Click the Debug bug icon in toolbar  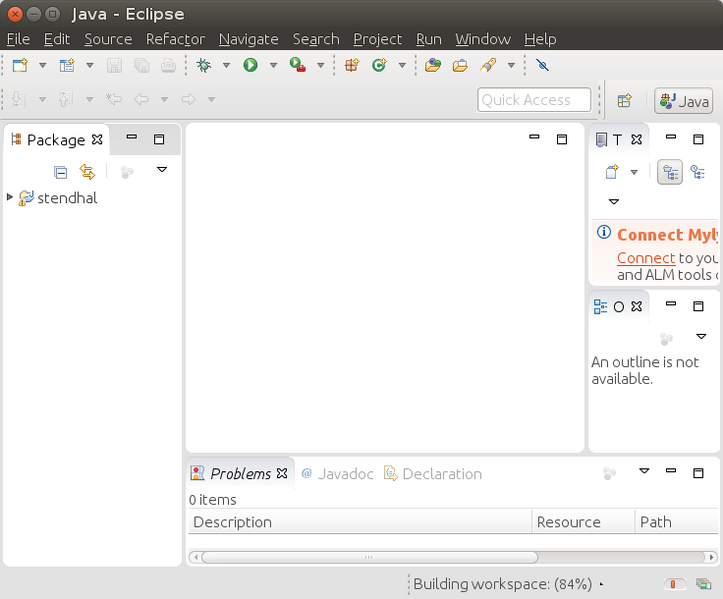pos(204,65)
